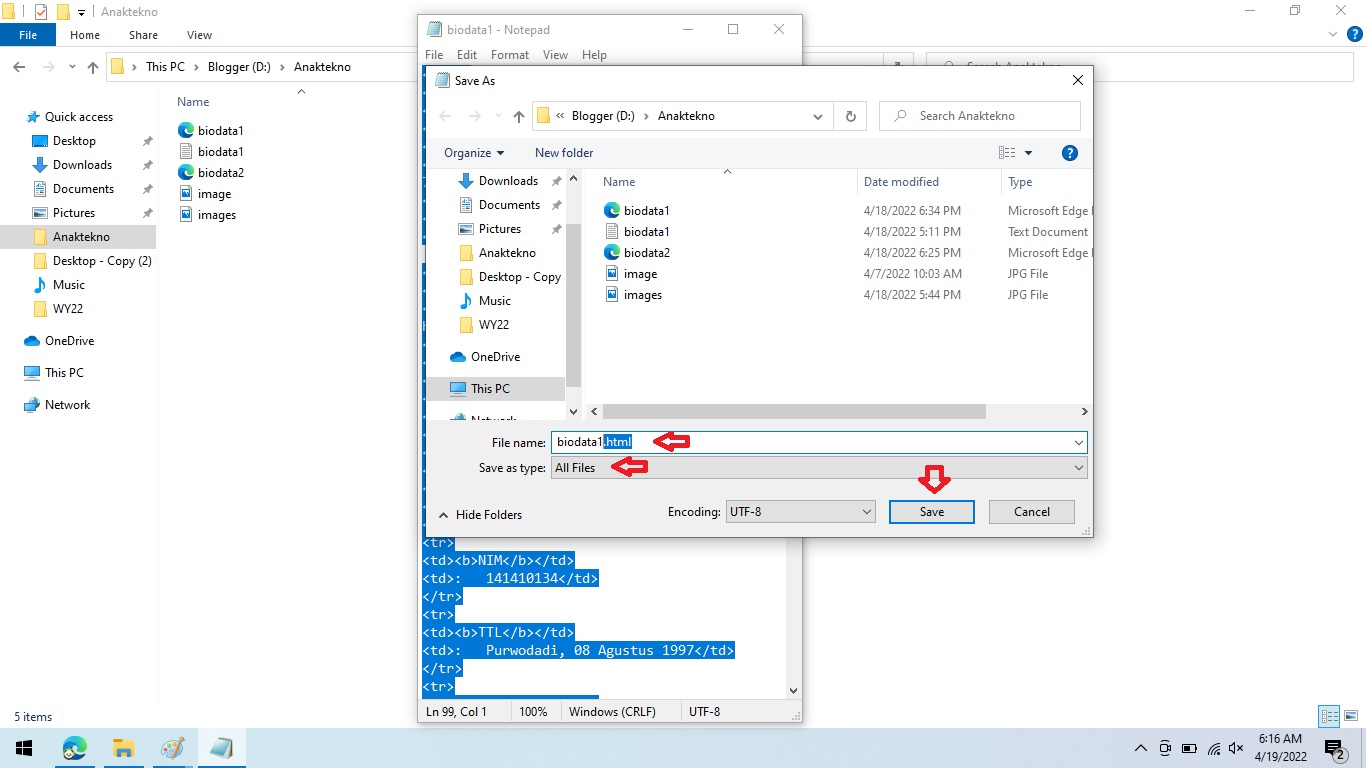Screen dimensions: 1366x768
Task: Open Notepad Edit menu
Action: (467, 55)
